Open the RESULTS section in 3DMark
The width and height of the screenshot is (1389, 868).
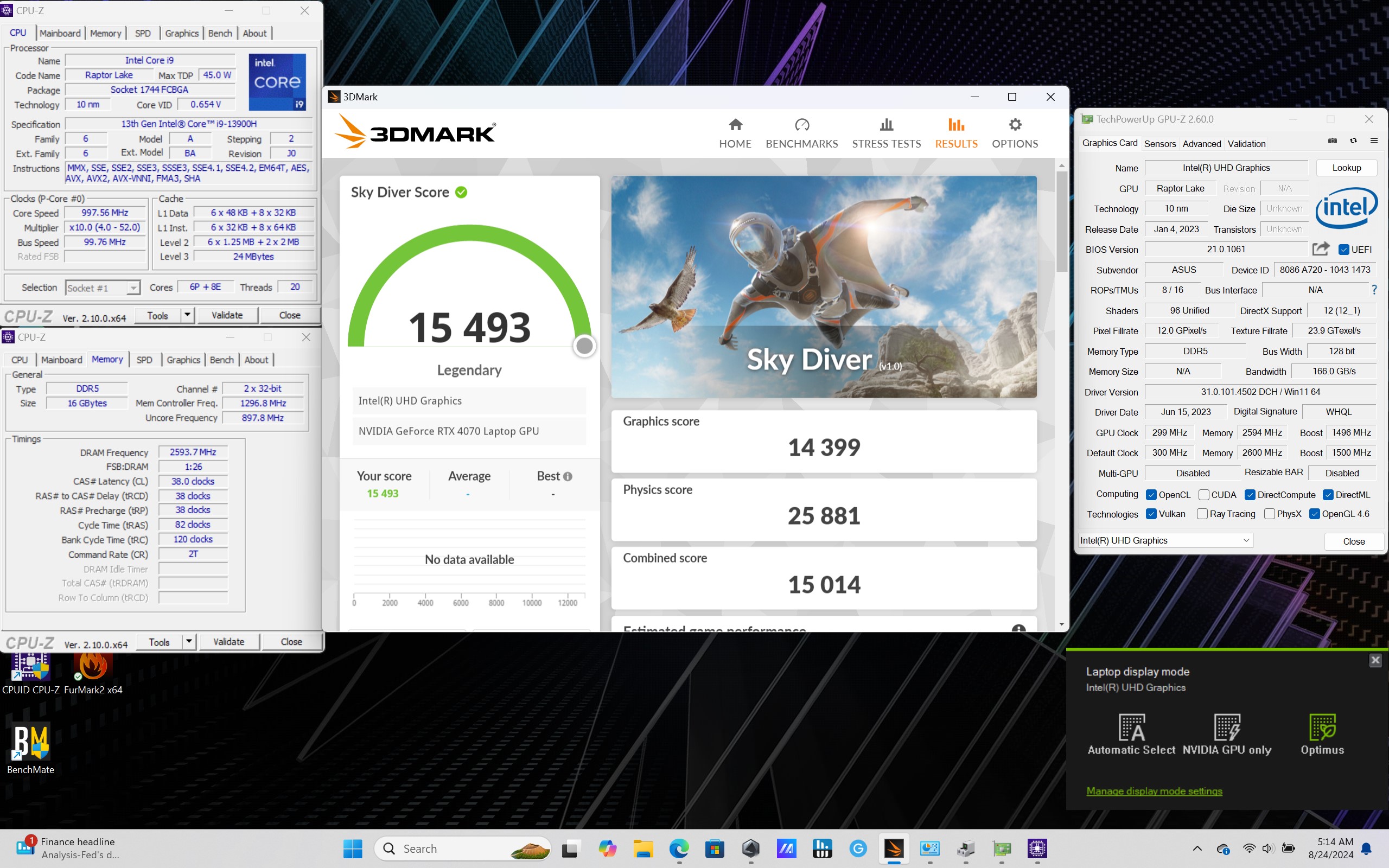point(956,132)
